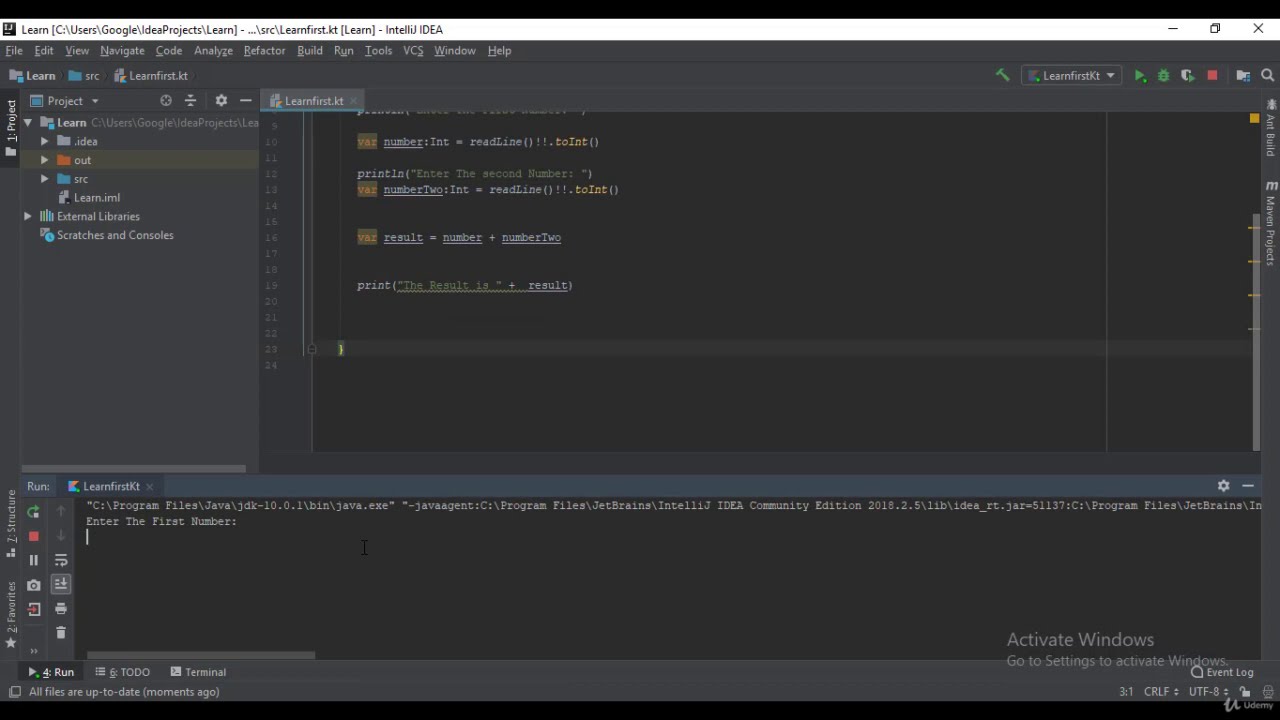Start debugging with the bug icon

[x=1163, y=76]
